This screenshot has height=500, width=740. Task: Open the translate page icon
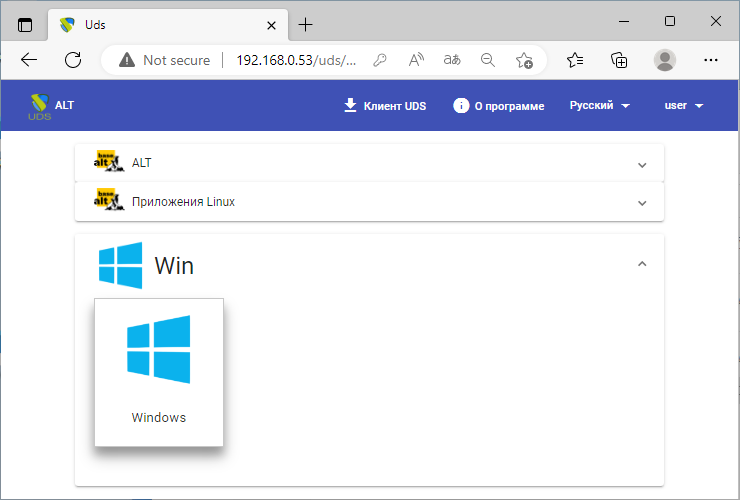(x=452, y=60)
